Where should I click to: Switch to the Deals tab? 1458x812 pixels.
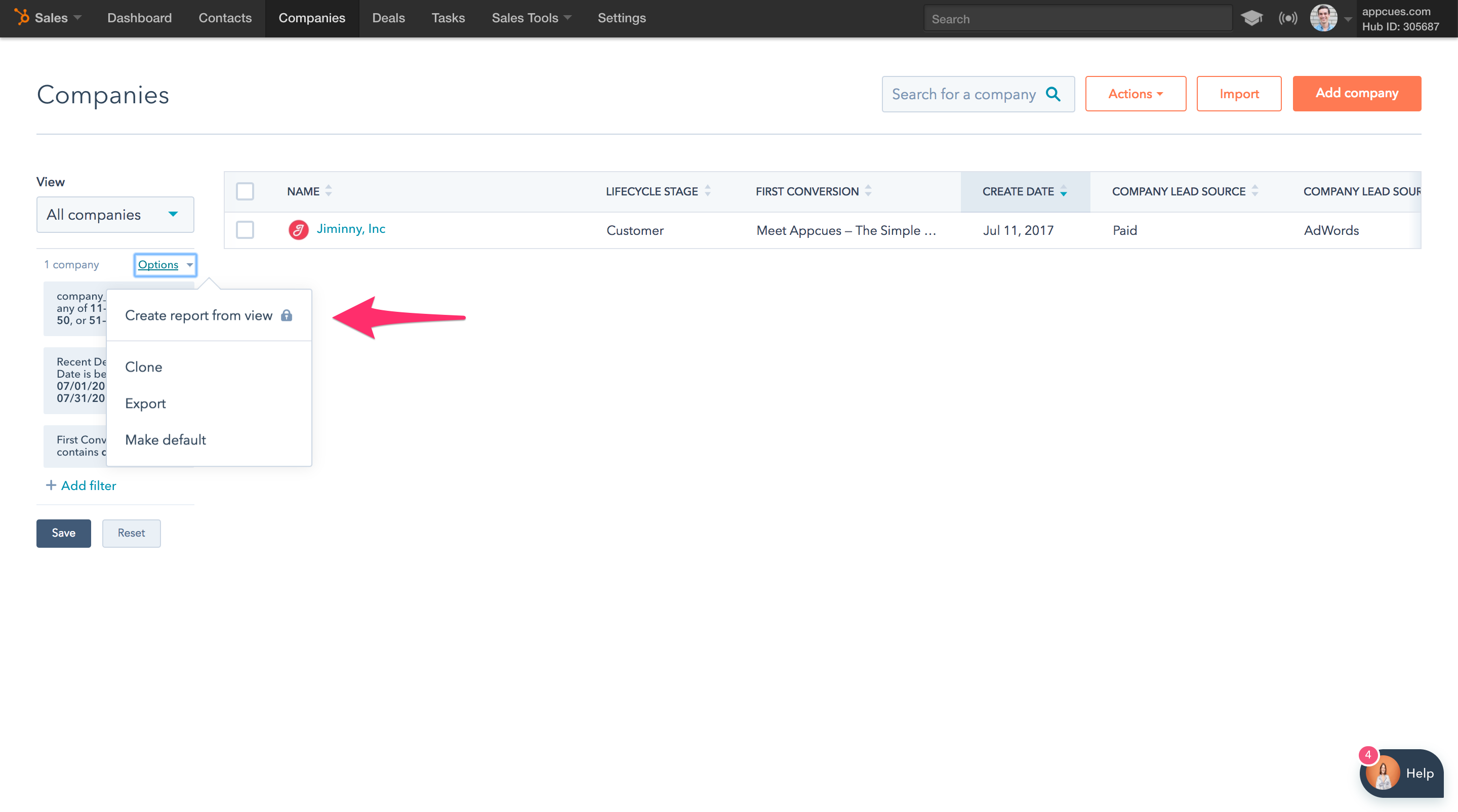pyautogui.click(x=388, y=18)
